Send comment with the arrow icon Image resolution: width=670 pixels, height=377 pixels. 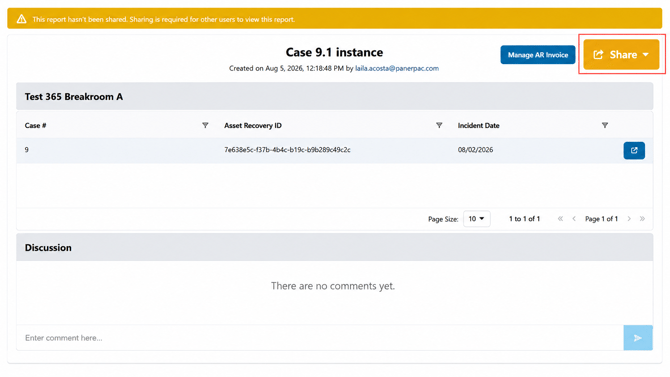(638, 338)
